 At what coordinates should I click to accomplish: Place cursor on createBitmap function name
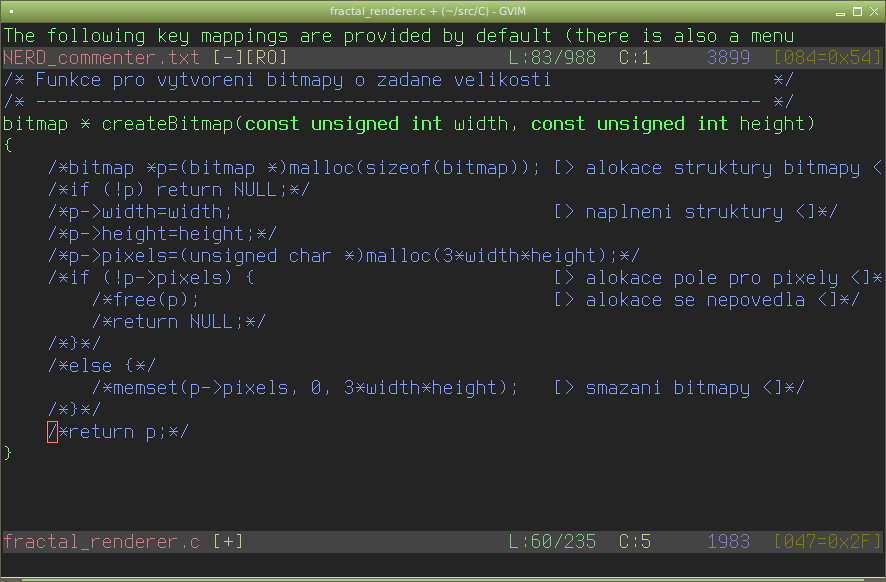point(167,124)
